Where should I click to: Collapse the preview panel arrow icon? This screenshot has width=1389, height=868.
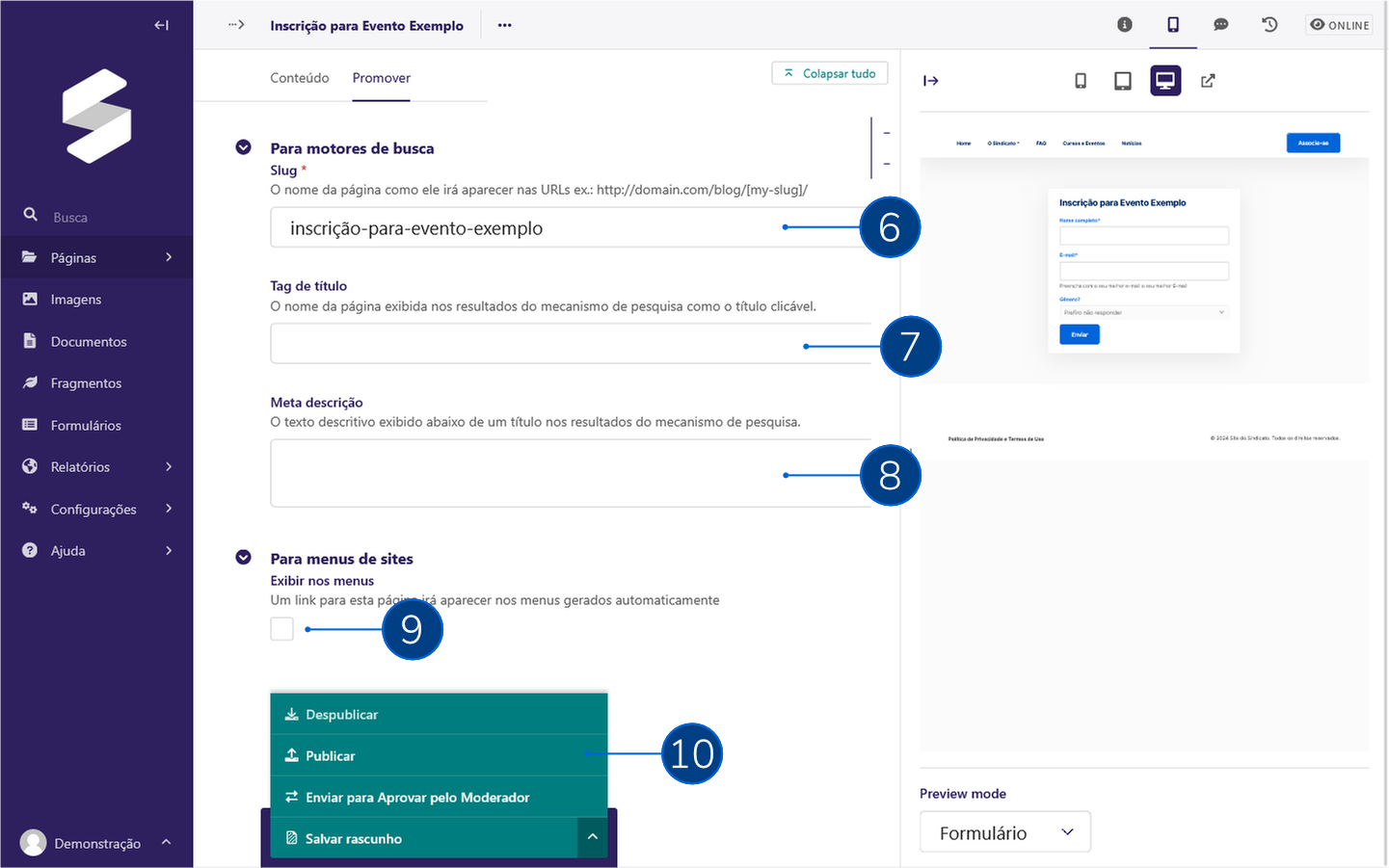930,81
